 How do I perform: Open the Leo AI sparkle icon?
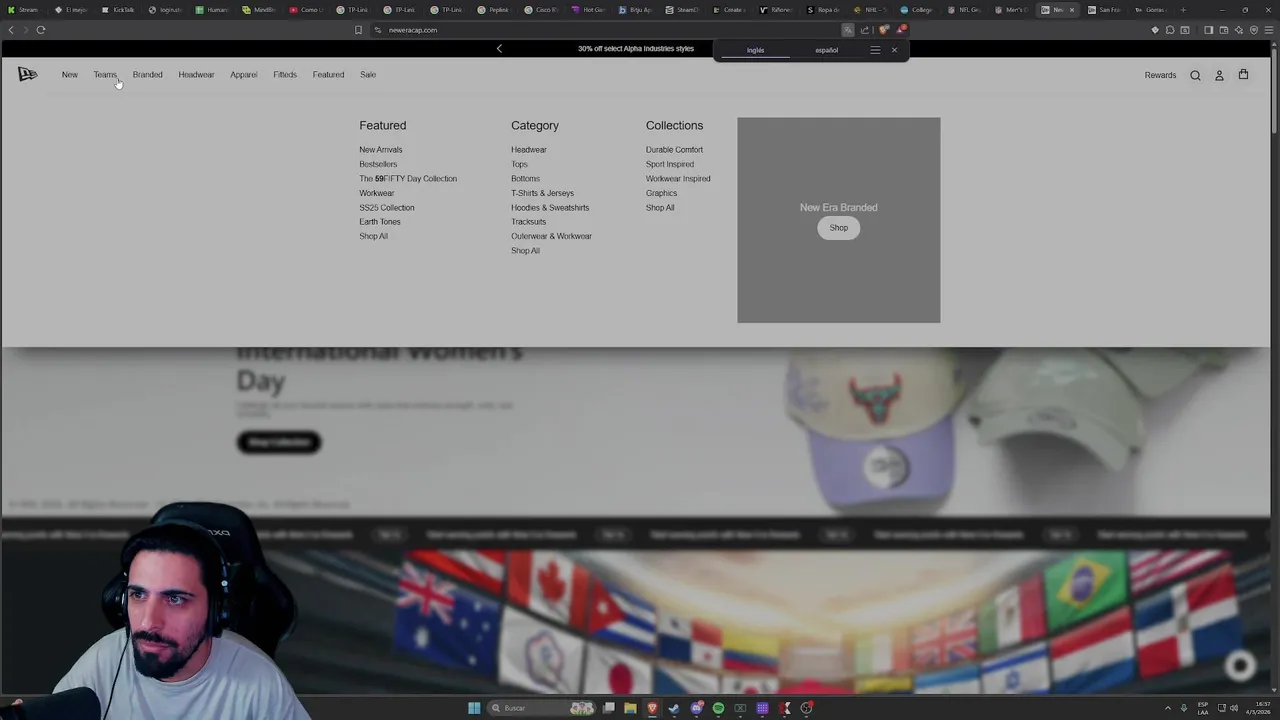1238,30
